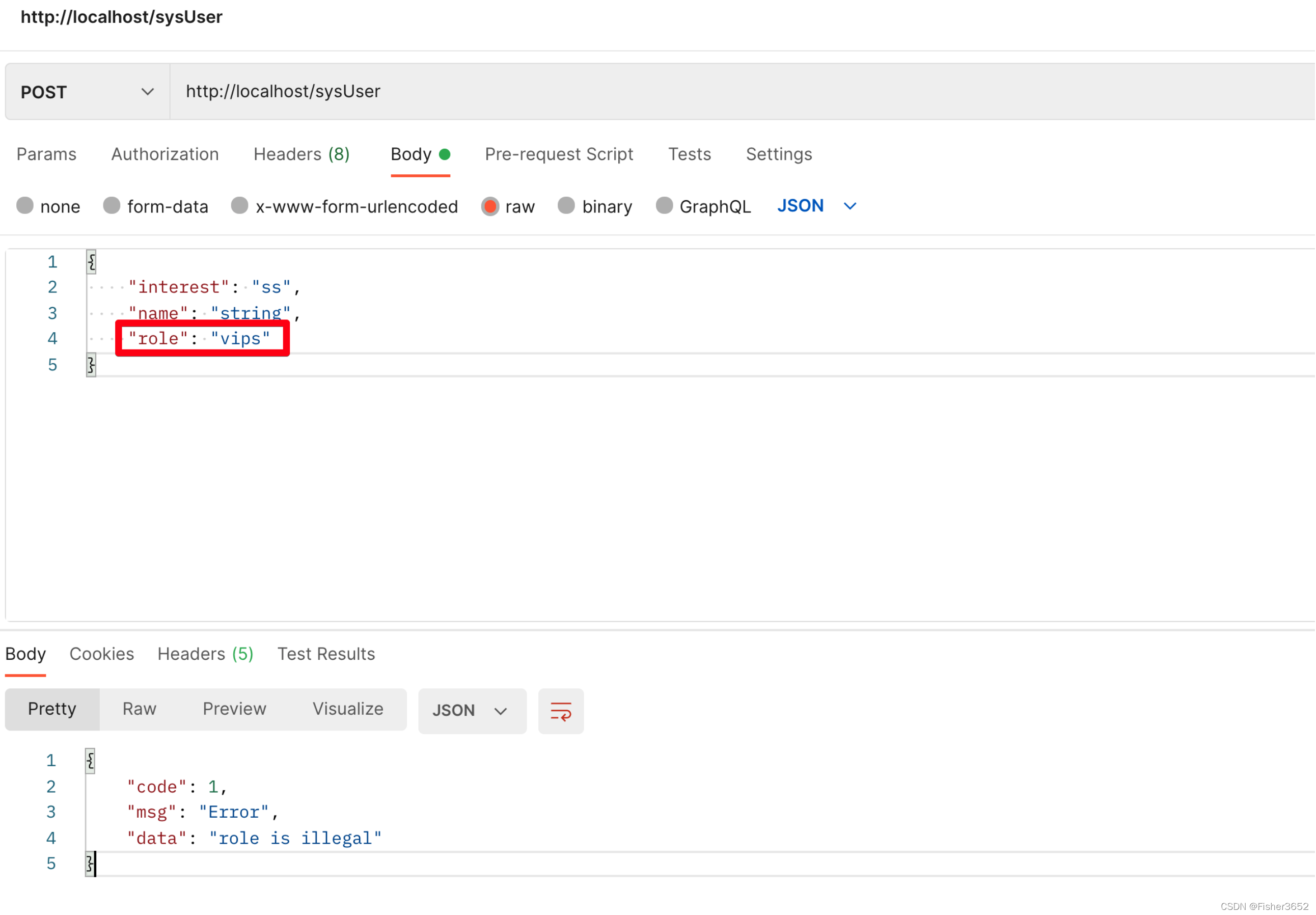
Task: Open the Pre-request Script tab
Action: tap(559, 154)
